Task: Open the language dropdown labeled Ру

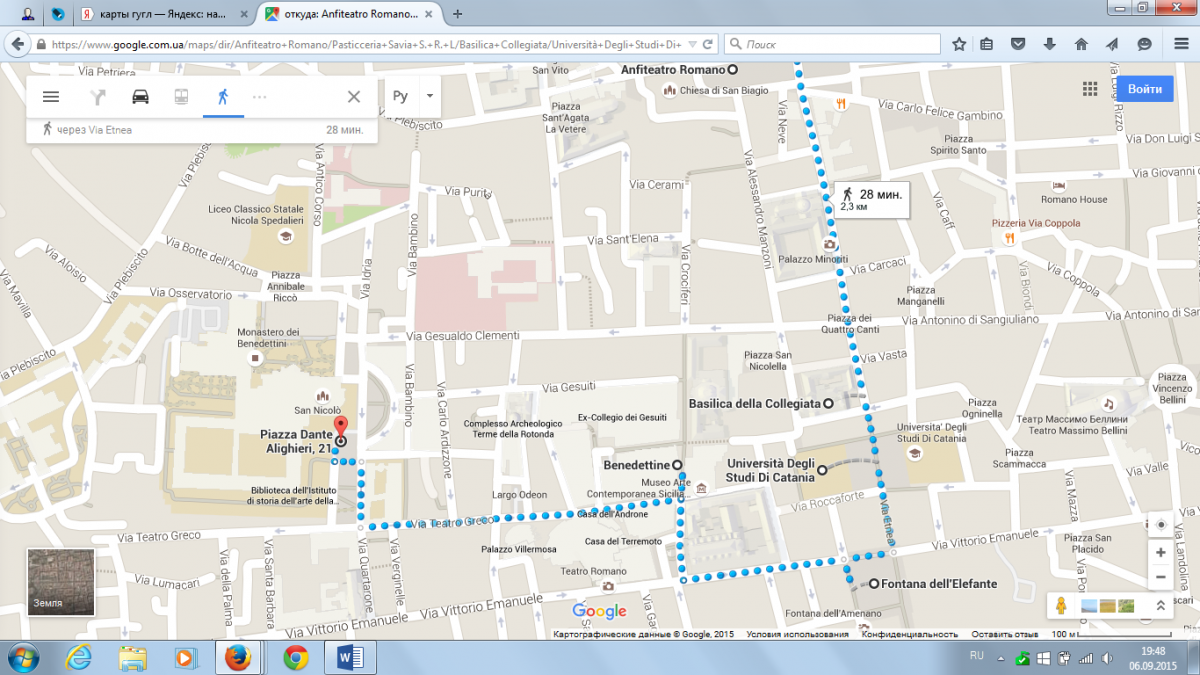Action: tap(414, 96)
